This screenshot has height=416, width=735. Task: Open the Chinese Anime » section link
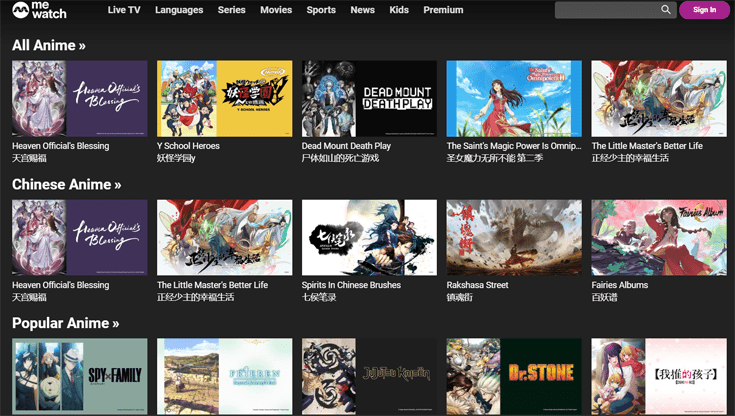67,184
